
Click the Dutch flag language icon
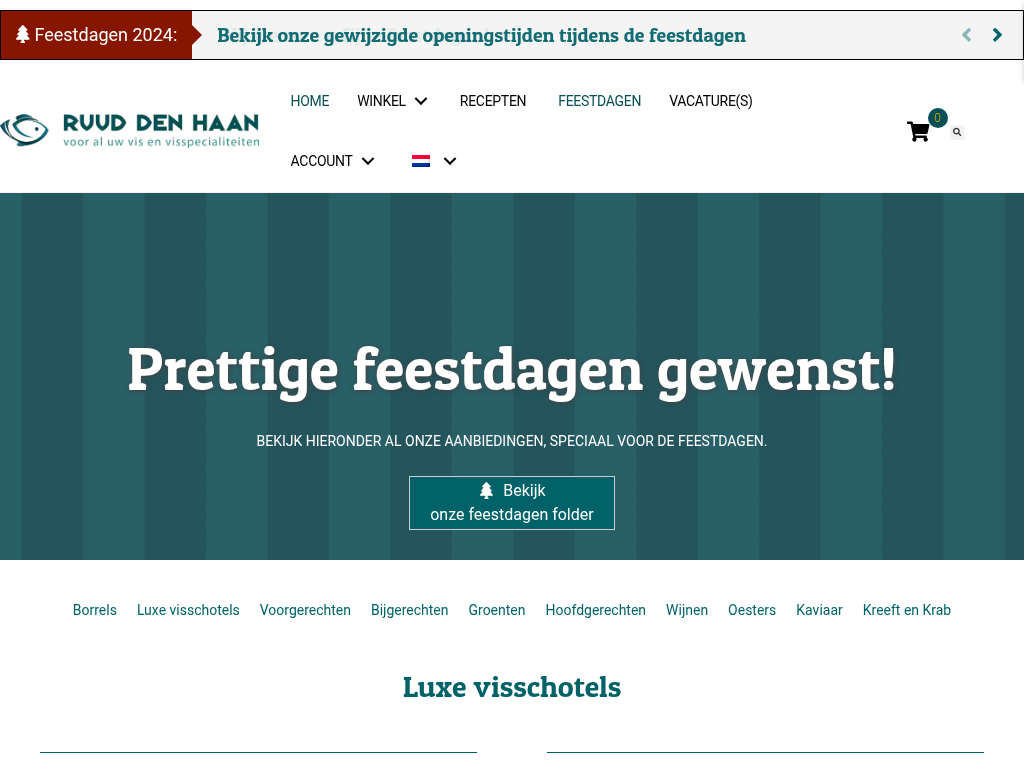coord(421,161)
